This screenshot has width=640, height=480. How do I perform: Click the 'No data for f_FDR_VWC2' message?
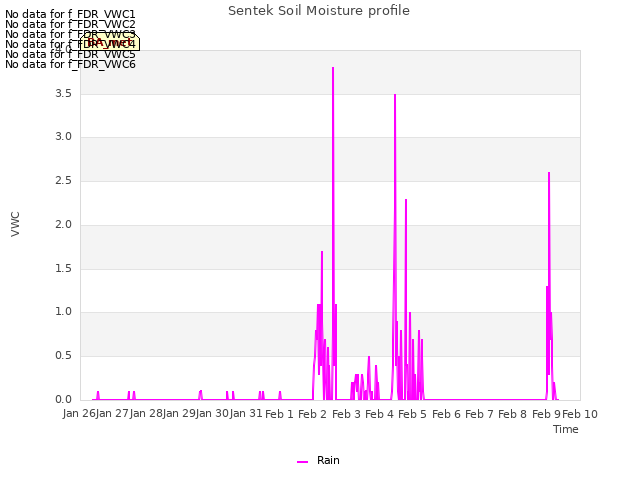(x=70, y=24)
